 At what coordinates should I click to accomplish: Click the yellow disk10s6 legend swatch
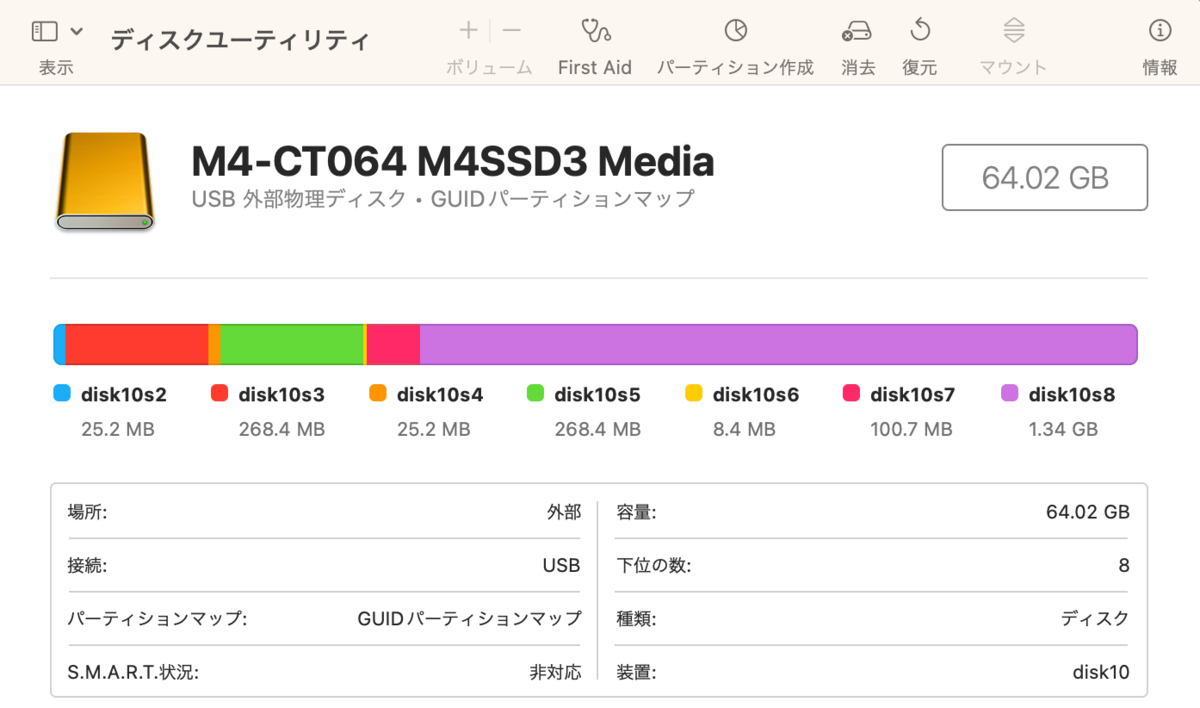(x=693, y=393)
